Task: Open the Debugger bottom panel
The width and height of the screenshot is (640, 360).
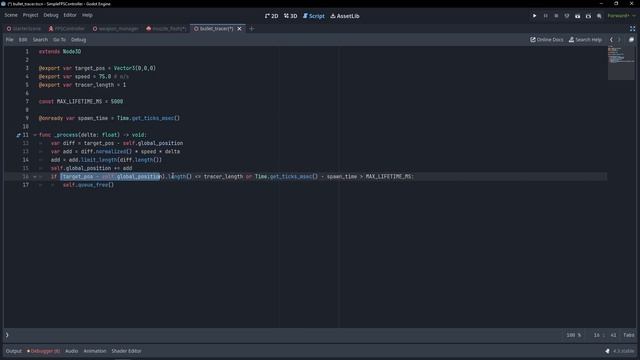Action: (x=43, y=351)
